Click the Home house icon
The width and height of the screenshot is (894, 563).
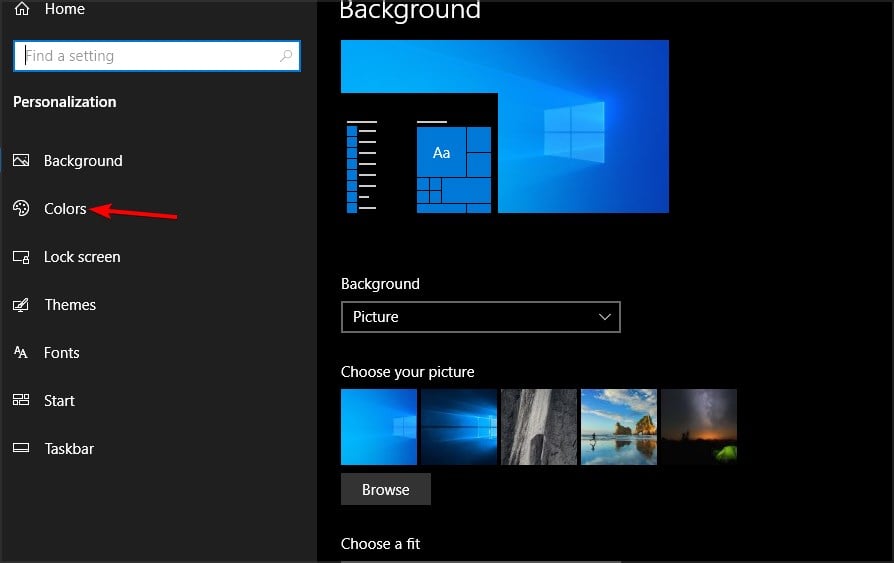click(22, 9)
